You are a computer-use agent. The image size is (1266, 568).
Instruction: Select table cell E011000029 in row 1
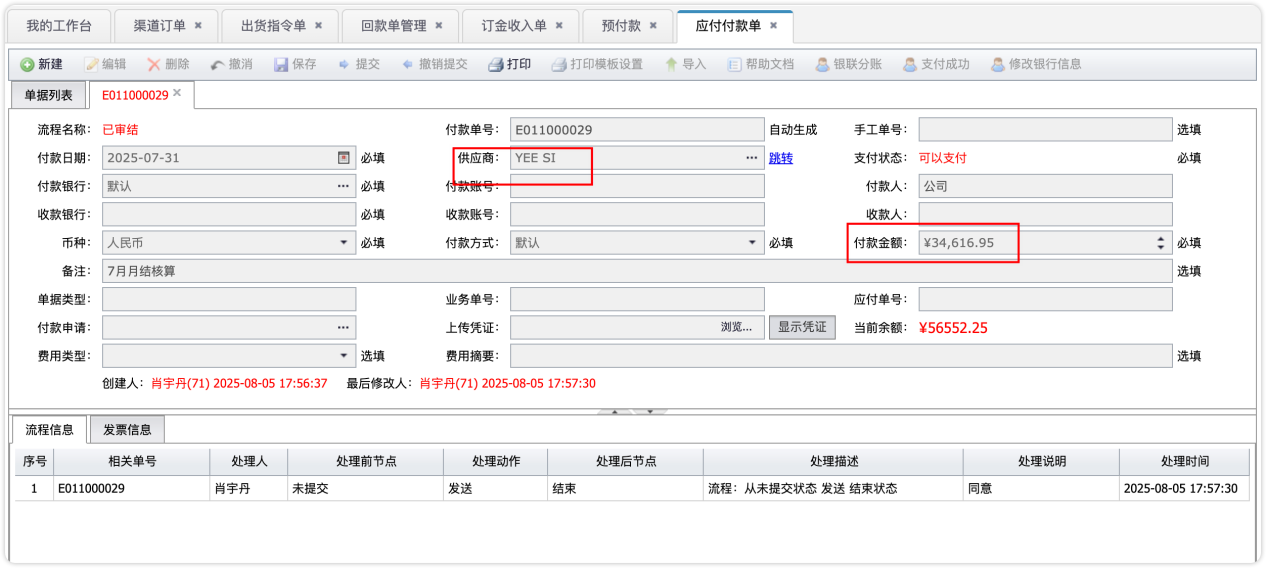(x=132, y=489)
